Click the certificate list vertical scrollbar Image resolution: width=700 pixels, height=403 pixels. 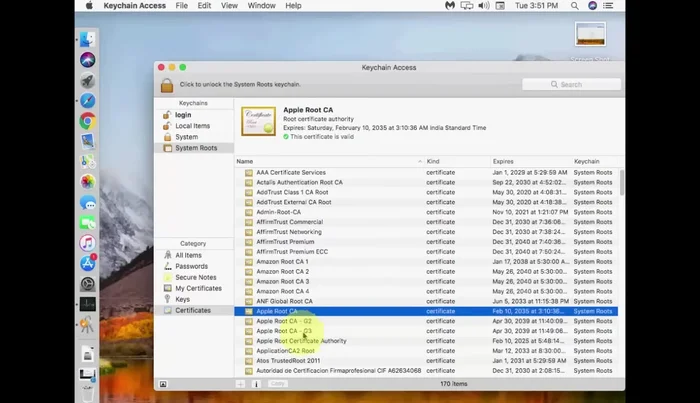[x=622, y=185]
